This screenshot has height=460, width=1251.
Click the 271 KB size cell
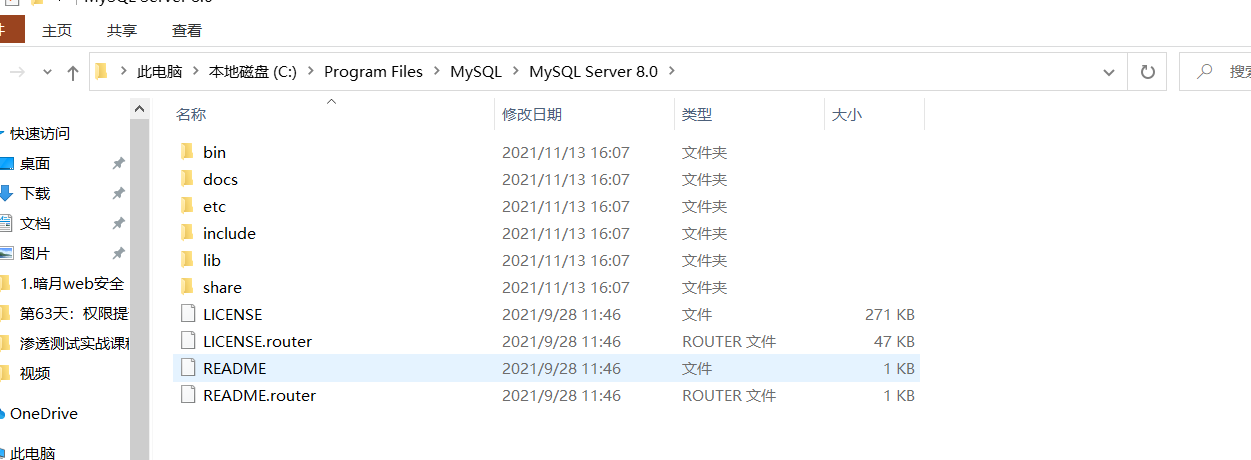(889, 314)
